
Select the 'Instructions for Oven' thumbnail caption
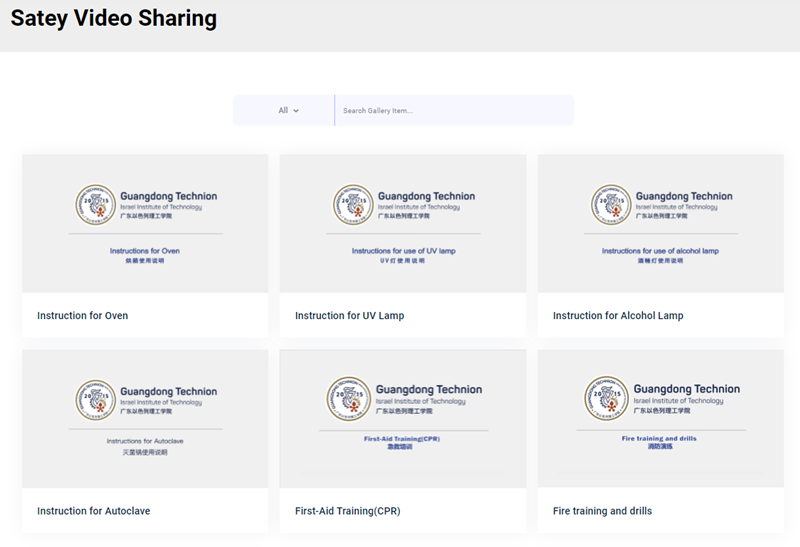click(145, 251)
